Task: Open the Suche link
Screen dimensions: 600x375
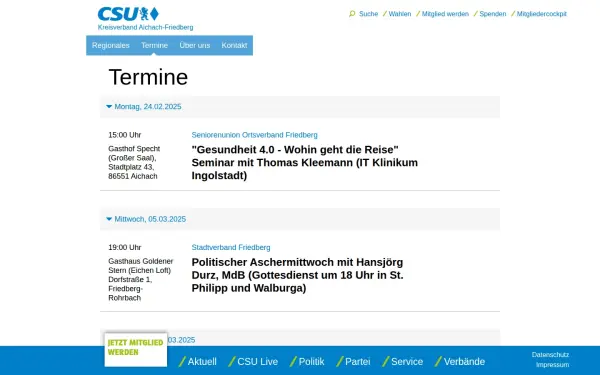Action: (368, 14)
